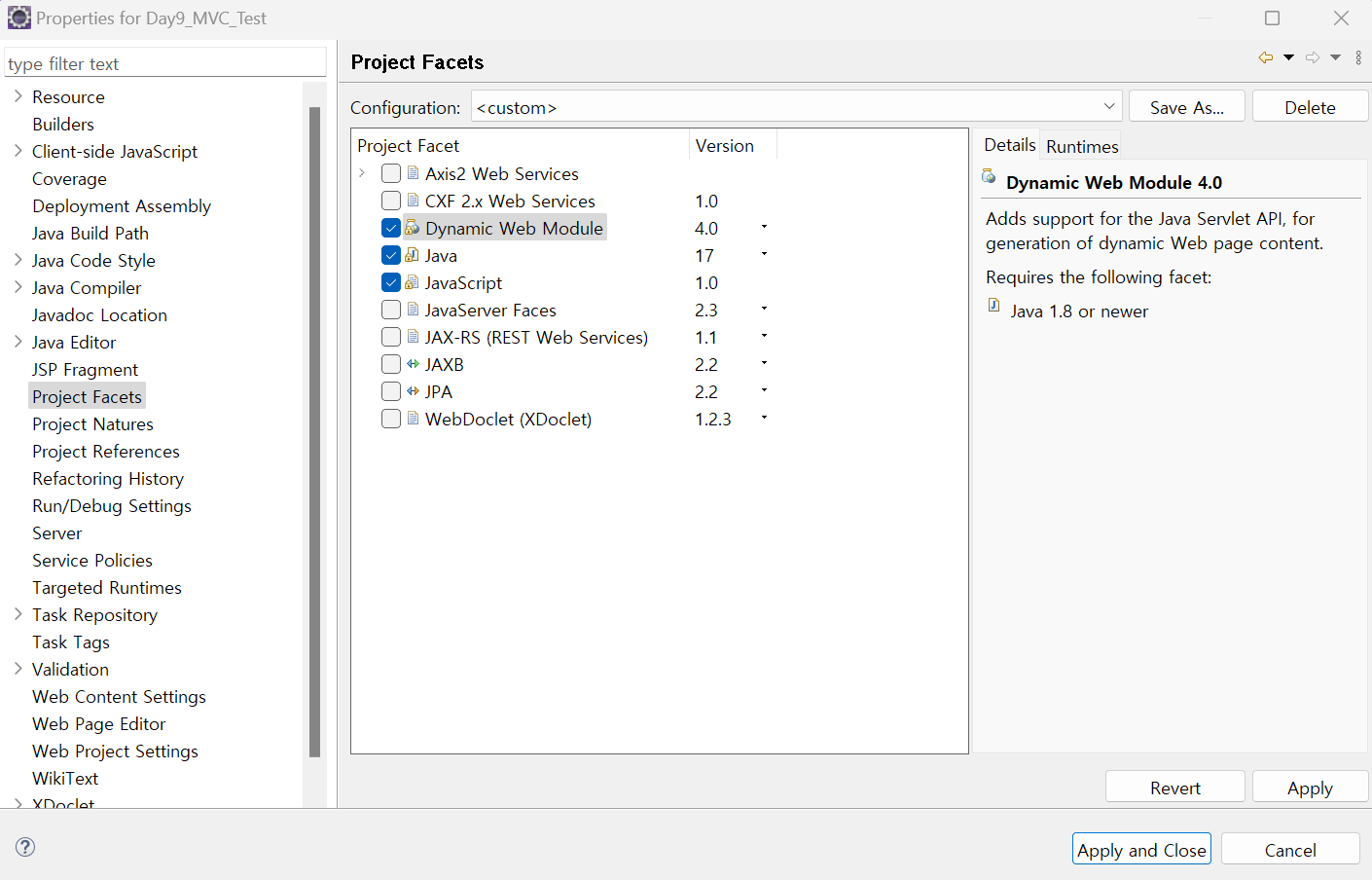Switch to the Runtimes tab
Viewport: 1372px width, 880px height.
(x=1081, y=146)
